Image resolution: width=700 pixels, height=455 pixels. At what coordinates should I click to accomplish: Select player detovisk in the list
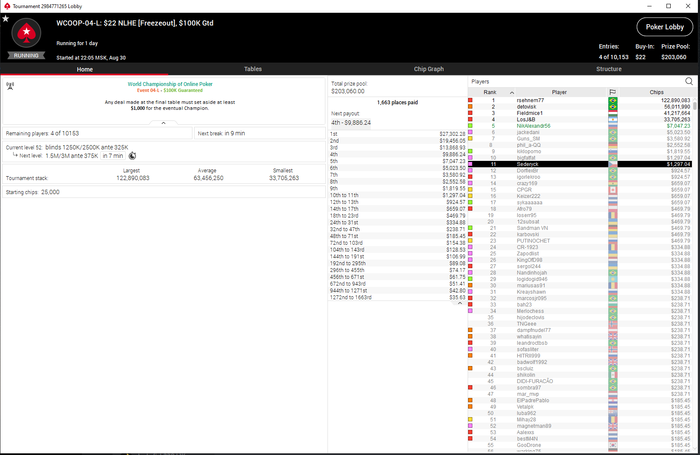coord(580,107)
